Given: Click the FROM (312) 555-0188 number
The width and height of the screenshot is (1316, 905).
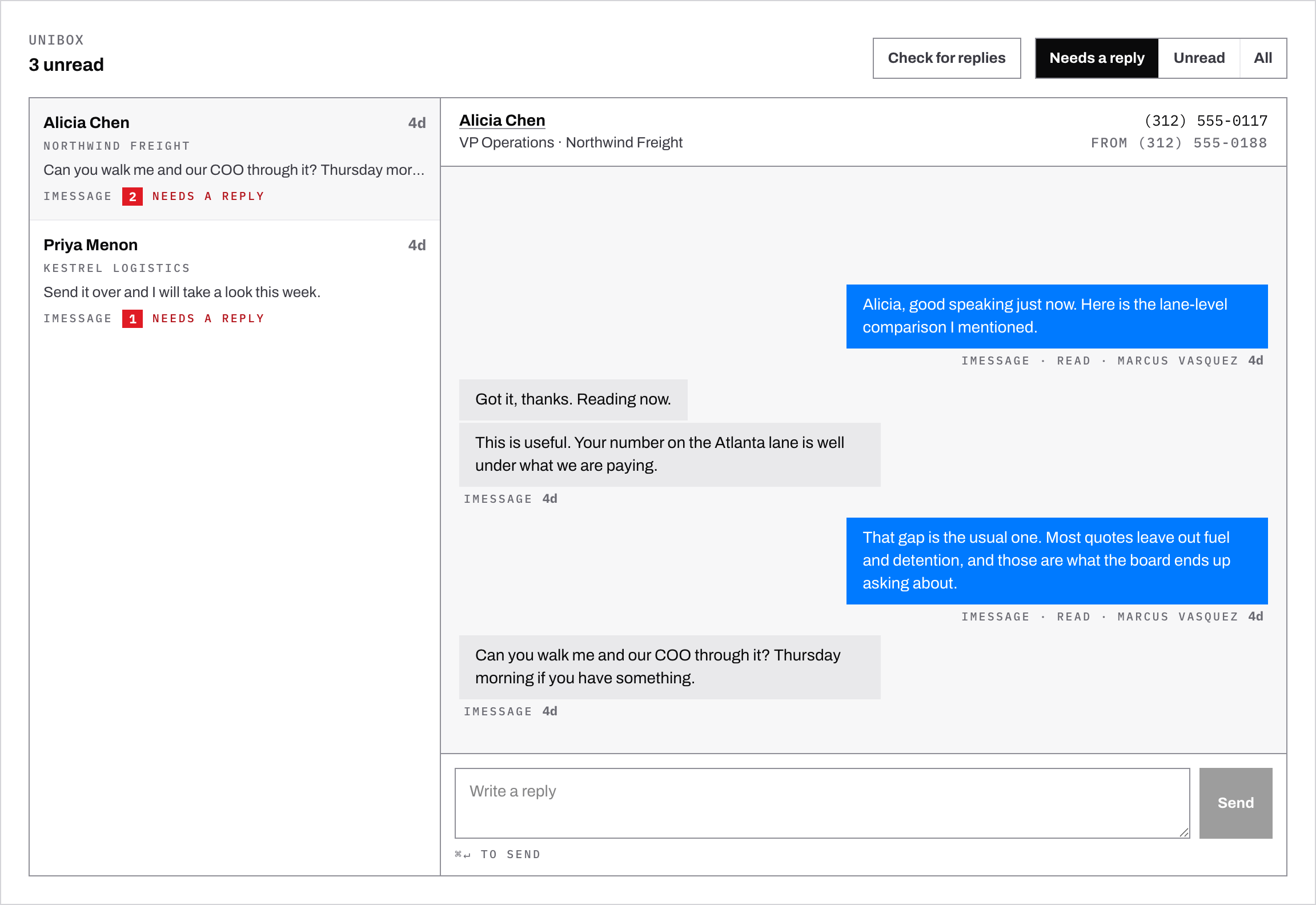Looking at the screenshot, I should (1179, 143).
